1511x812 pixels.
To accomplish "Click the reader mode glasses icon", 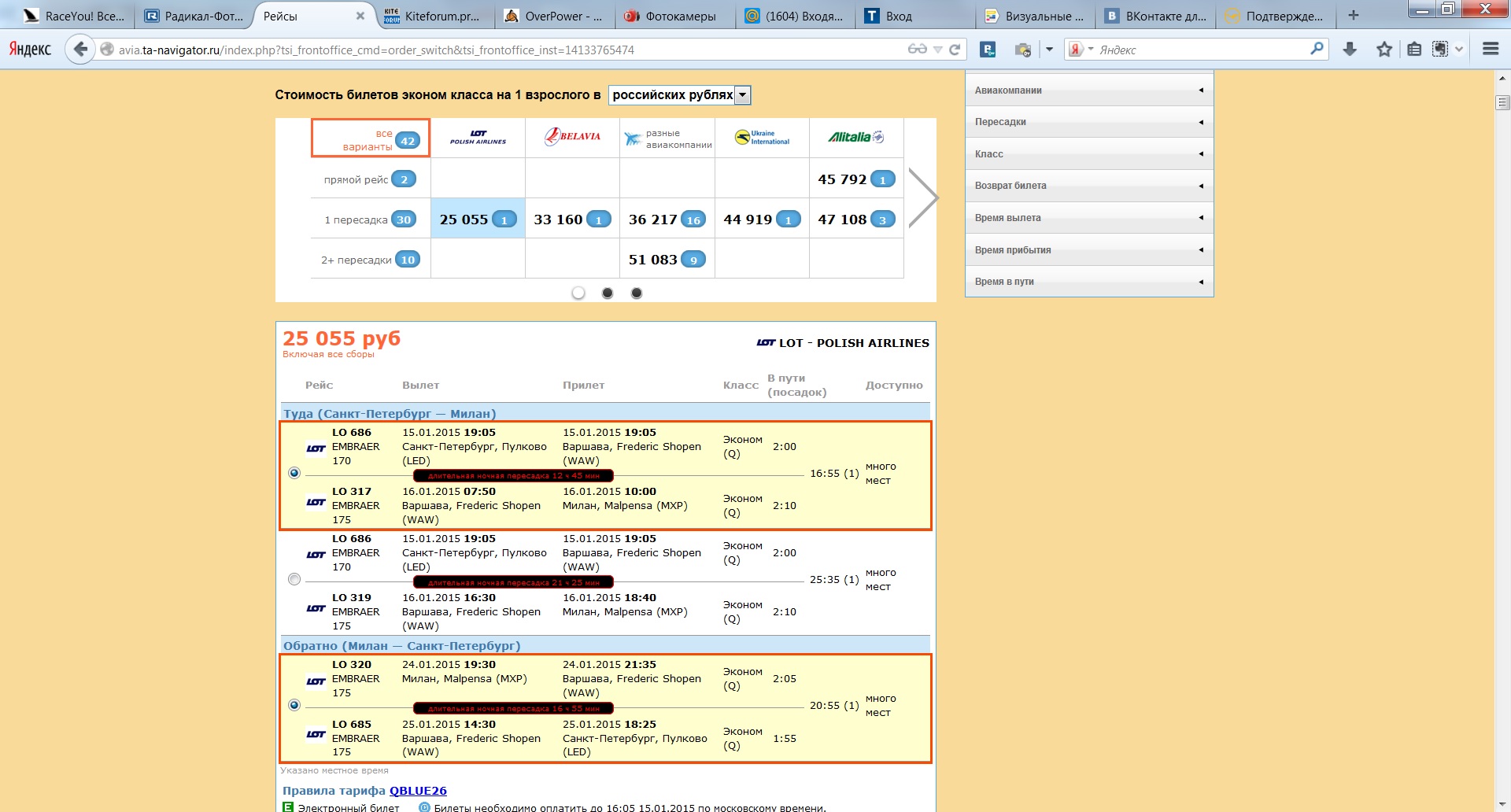I will pos(918,49).
